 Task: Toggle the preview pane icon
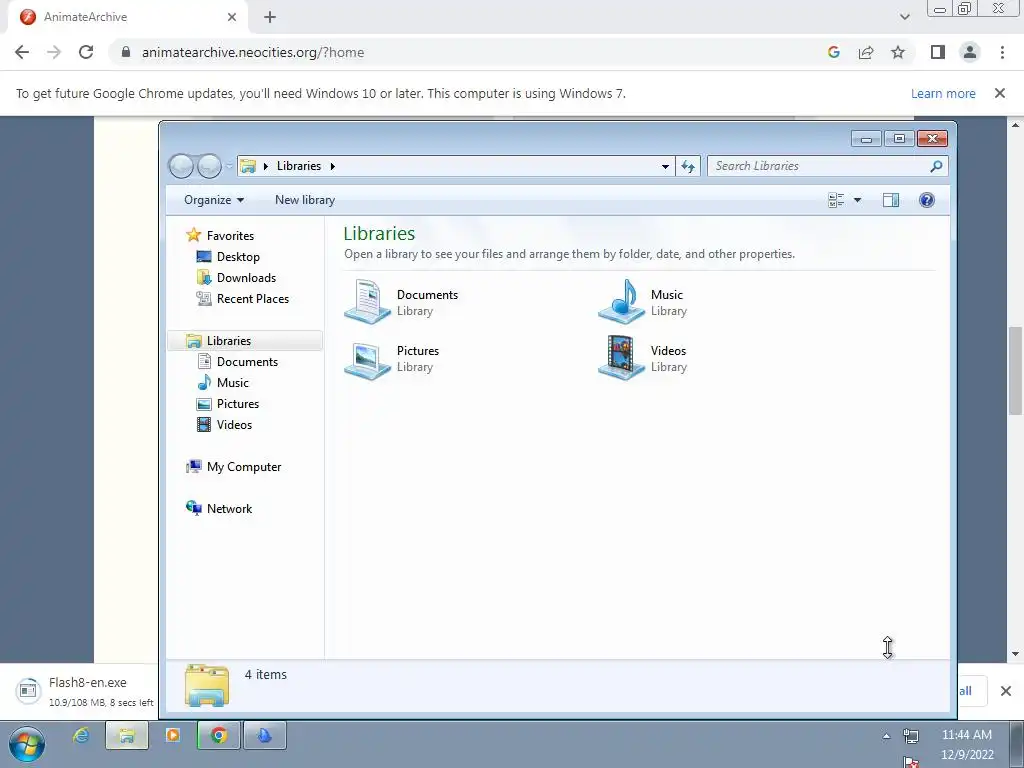[x=891, y=200]
